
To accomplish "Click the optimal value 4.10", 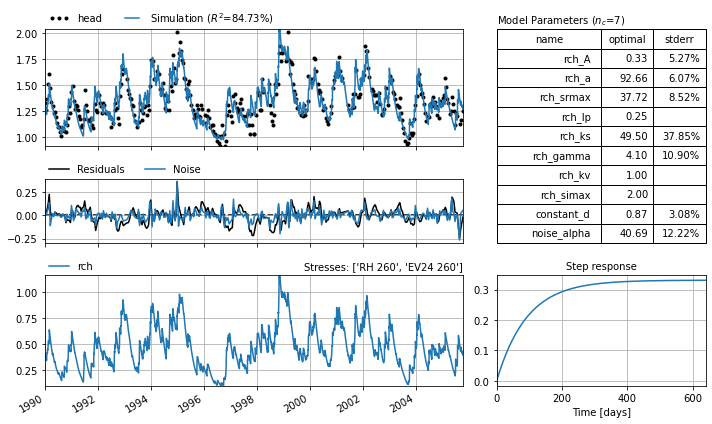I will click(636, 155).
